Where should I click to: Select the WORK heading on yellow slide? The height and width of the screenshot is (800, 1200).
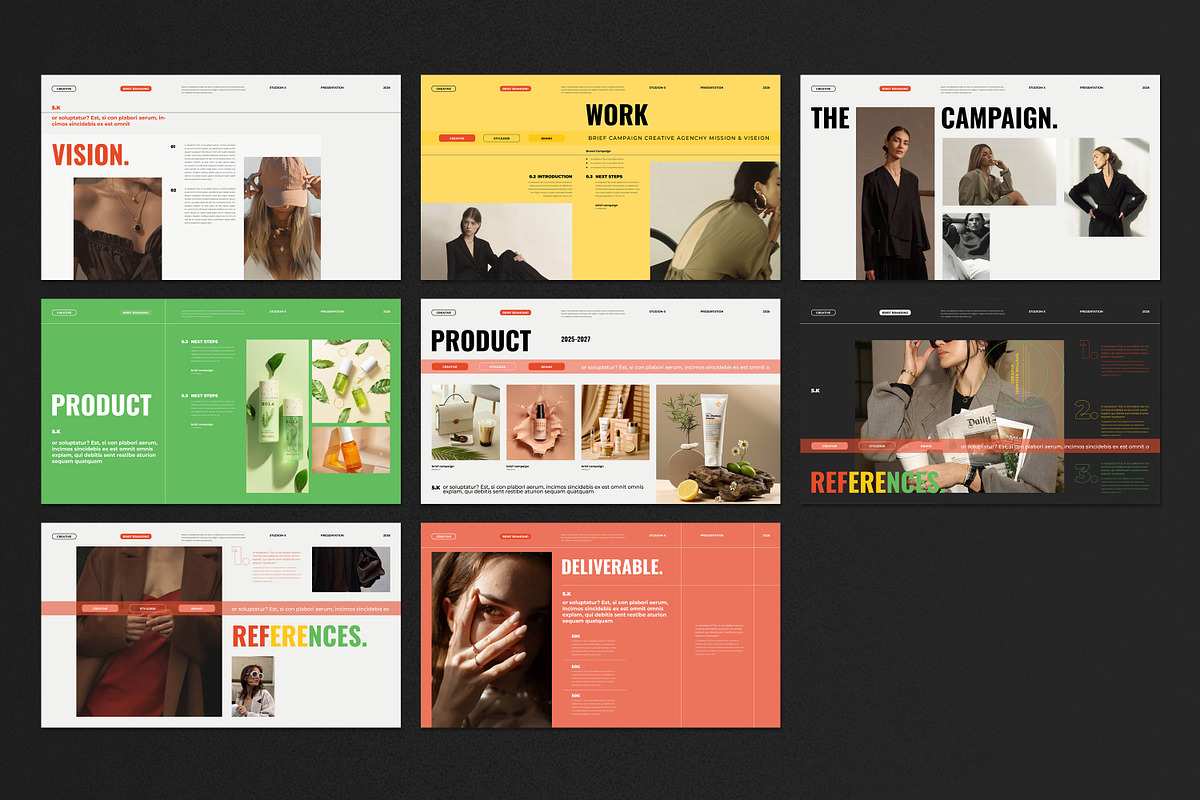(617, 114)
